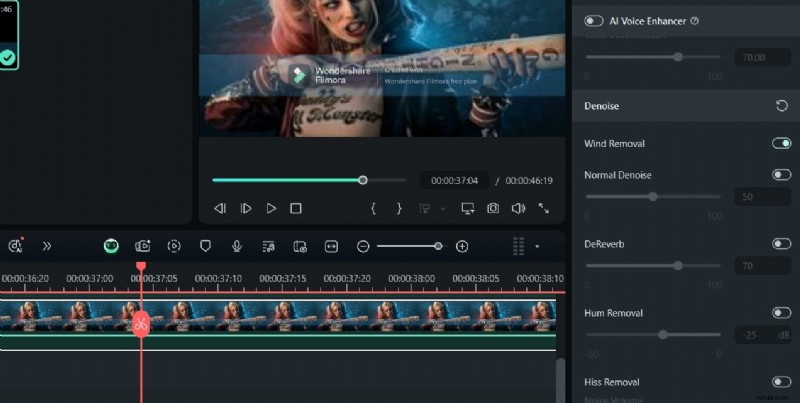Click the Wind Removal label
This screenshot has height=403, width=800.
pyautogui.click(x=614, y=144)
